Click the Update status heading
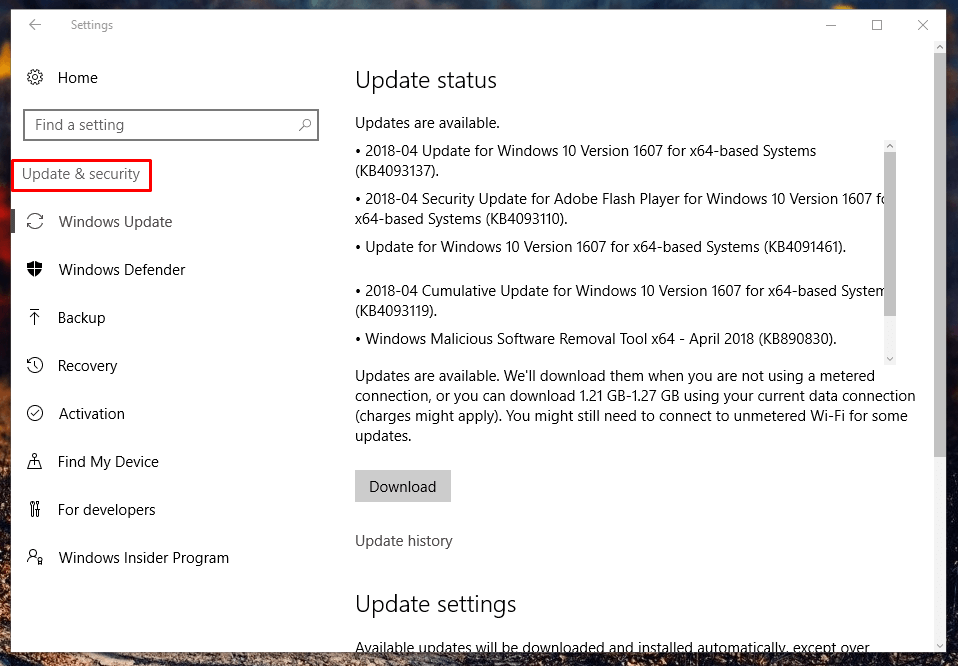The width and height of the screenshot is (958, 666). click(426, 80)
